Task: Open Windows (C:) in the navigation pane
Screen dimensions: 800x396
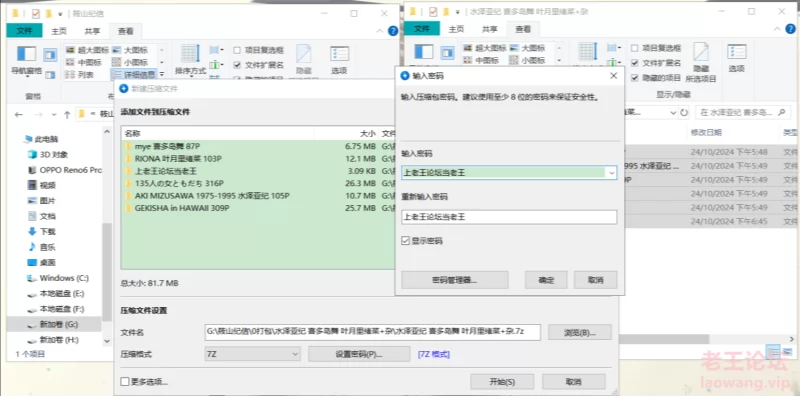Action: tap(58, 278)
